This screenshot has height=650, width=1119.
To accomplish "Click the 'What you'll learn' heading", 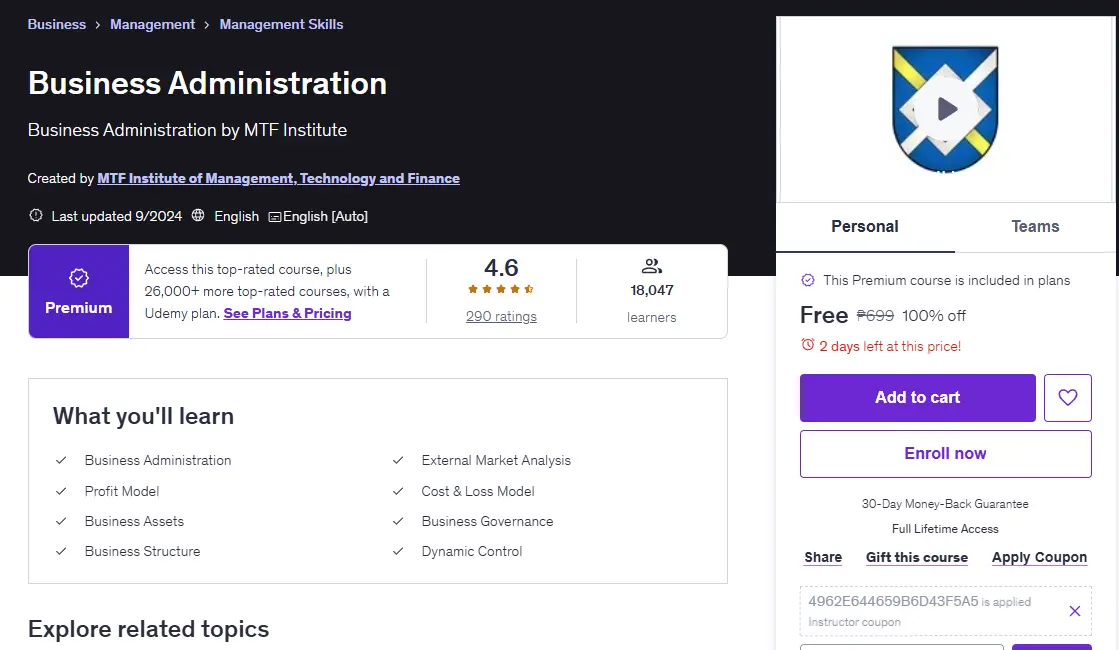I will 143,416.
